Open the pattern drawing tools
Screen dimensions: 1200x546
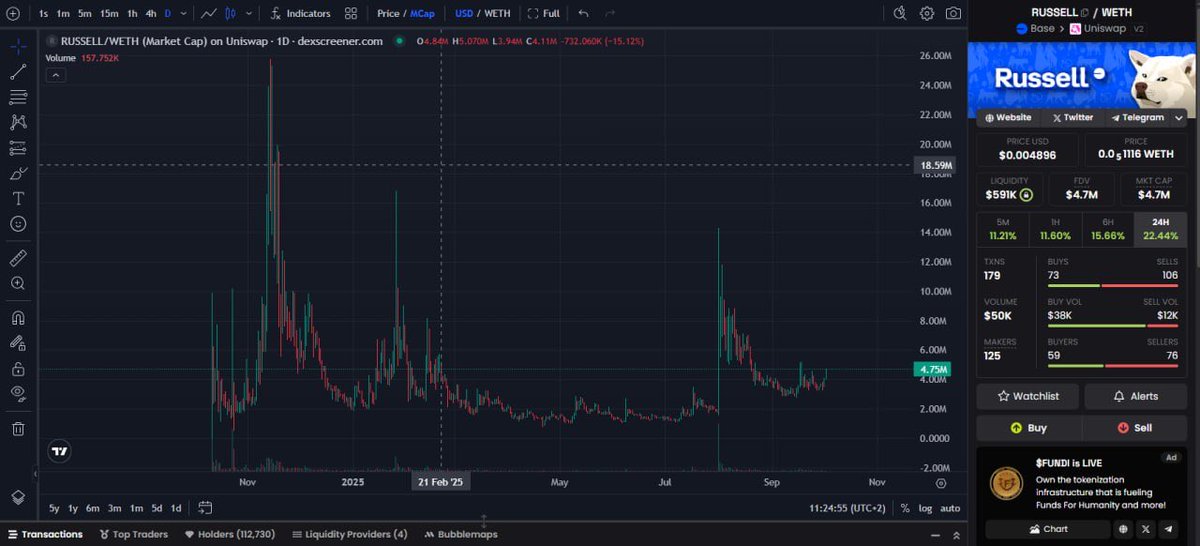(x=18, y=122)
